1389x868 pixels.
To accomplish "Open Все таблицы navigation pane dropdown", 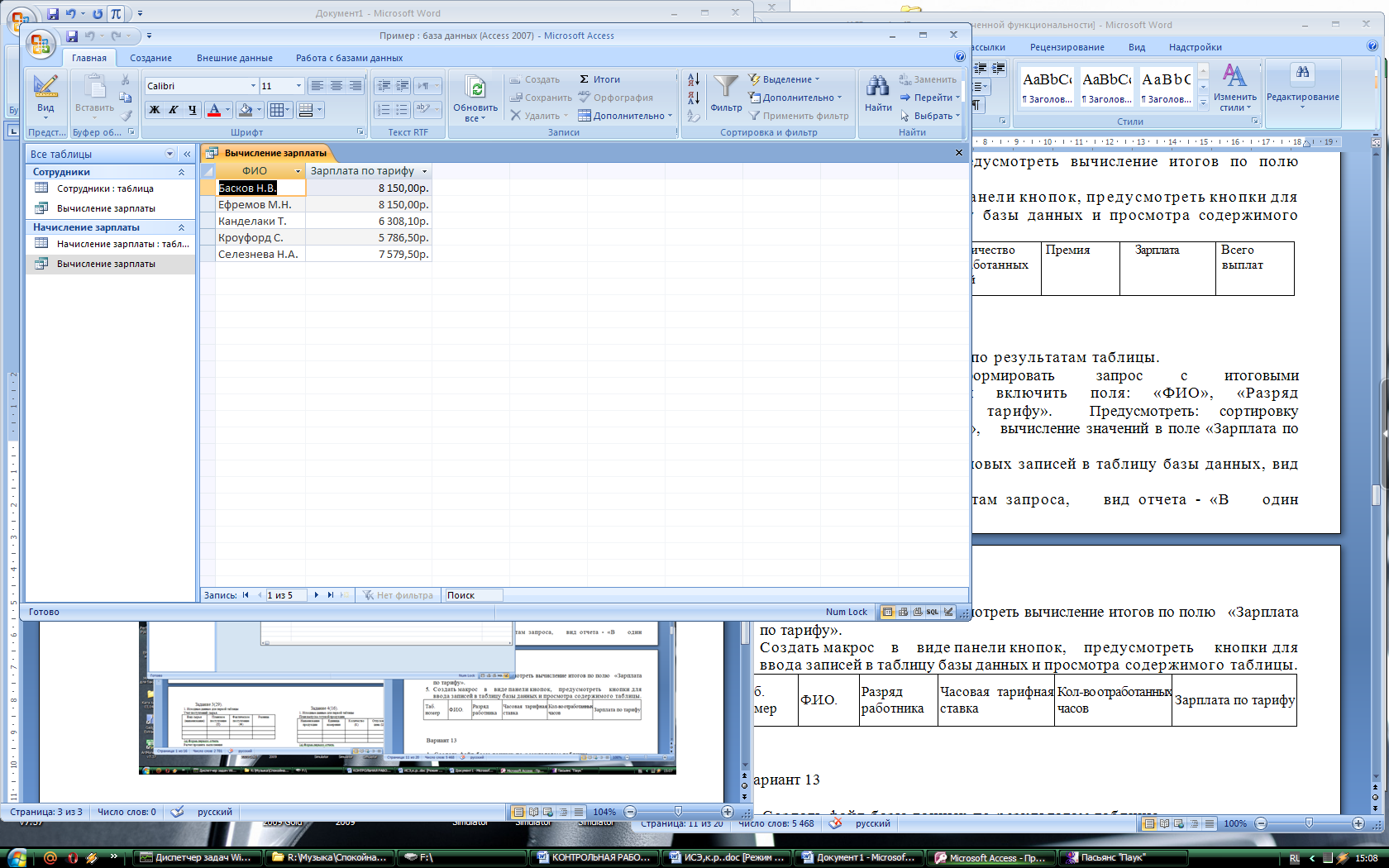I will click(169, 154).
